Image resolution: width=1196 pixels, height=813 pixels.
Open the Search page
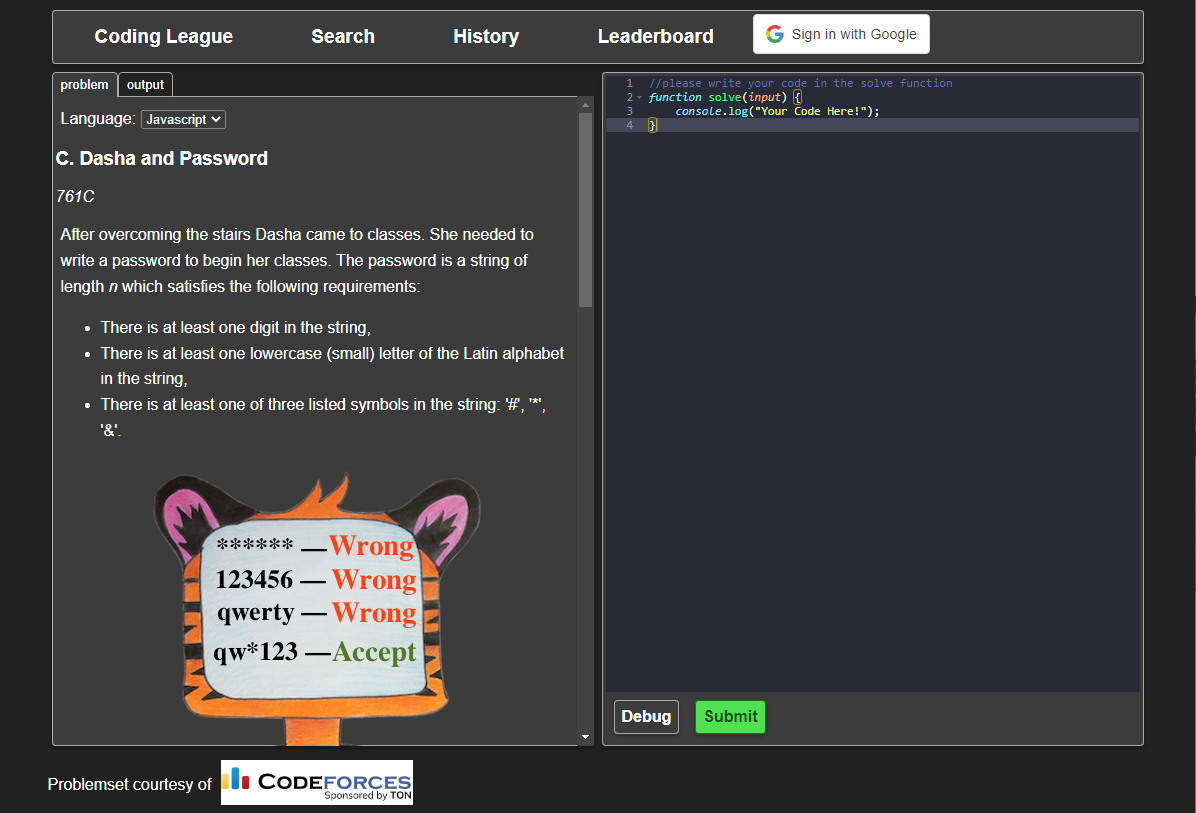pyautogui.click(x=342, y=37)
